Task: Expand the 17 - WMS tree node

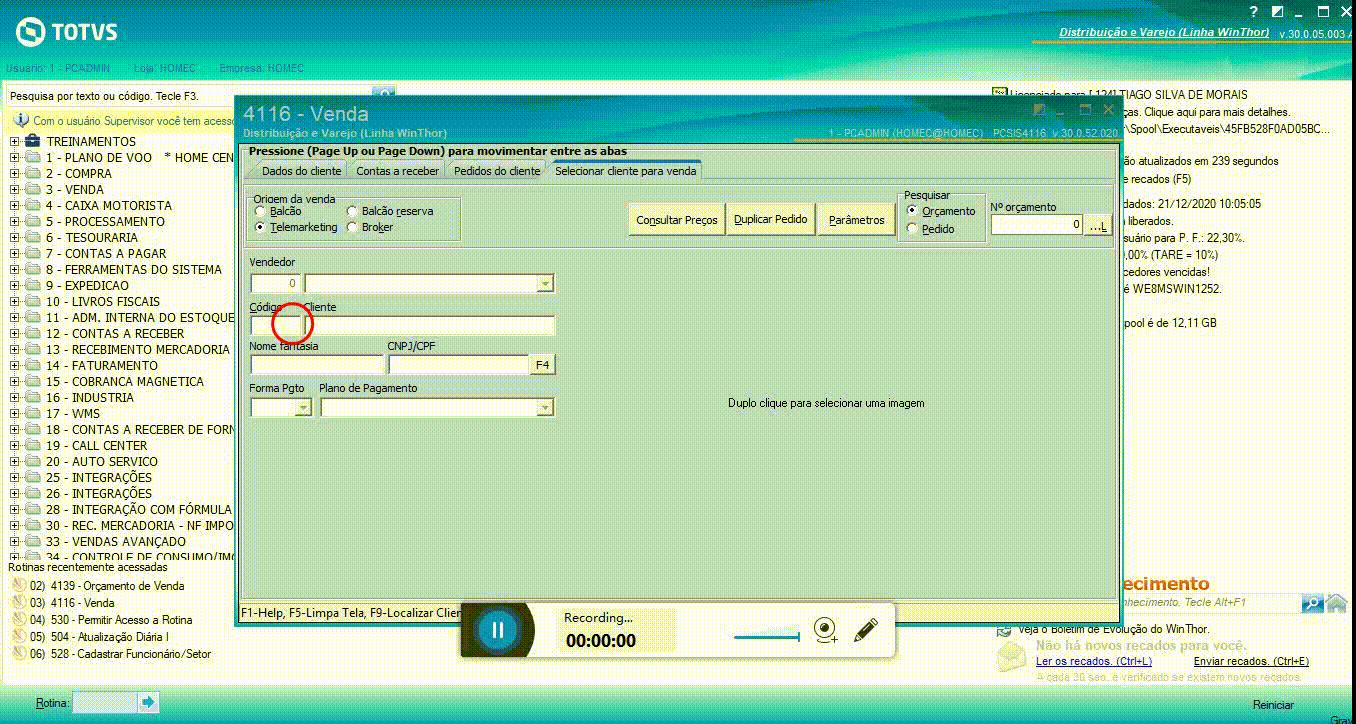Action: (x=15, y=413)
